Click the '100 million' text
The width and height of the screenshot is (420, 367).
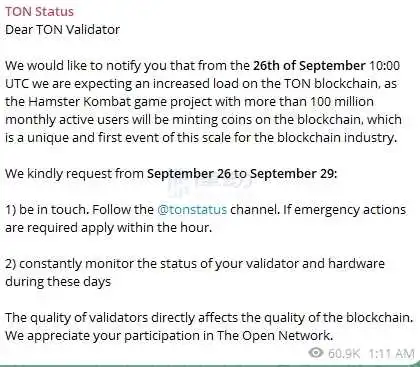pyautogui.click(x=342, y=101)
